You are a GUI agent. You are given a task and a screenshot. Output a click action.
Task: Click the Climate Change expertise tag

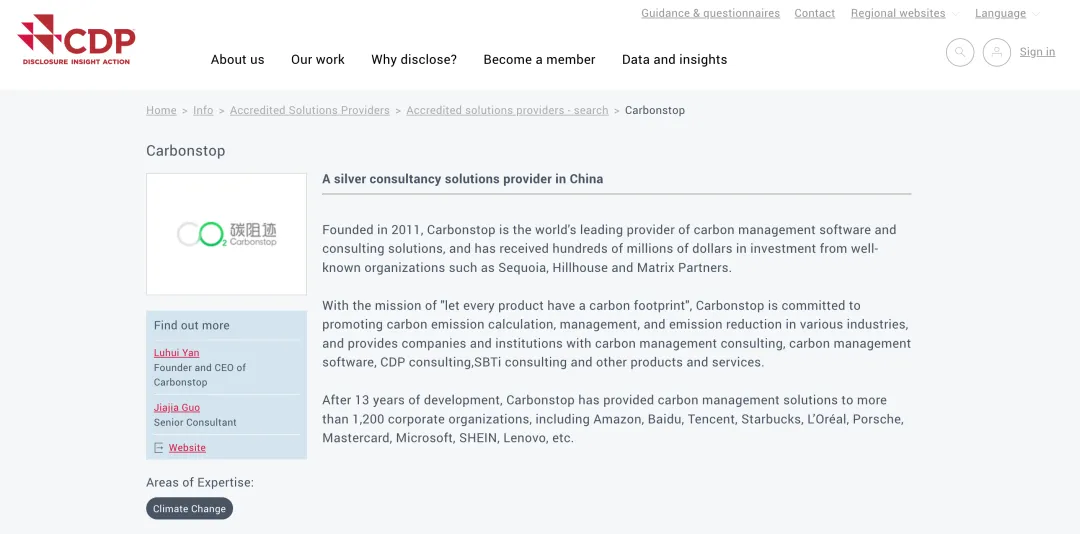tap(189, 509)
